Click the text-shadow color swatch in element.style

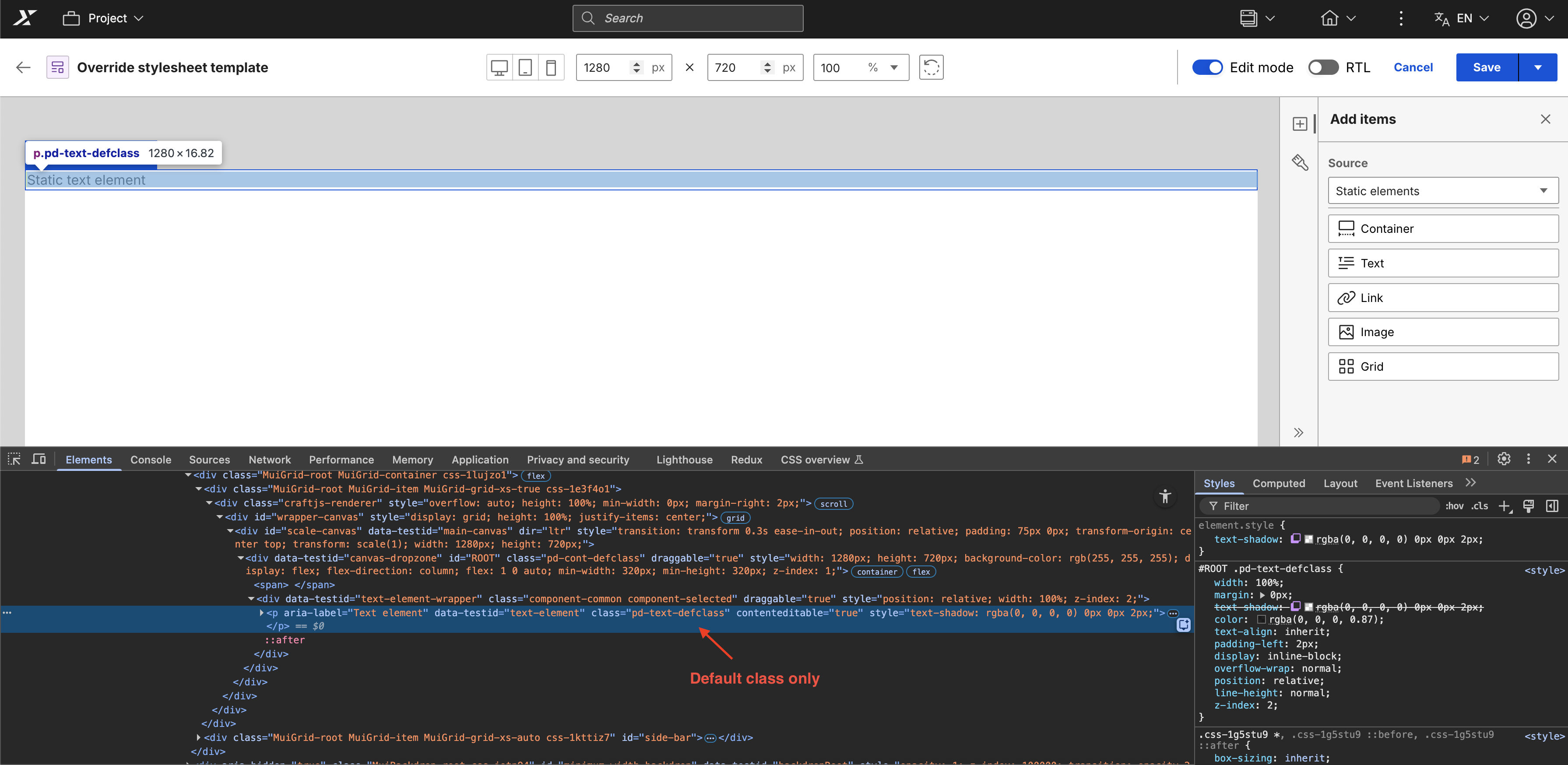point(1308,539)
